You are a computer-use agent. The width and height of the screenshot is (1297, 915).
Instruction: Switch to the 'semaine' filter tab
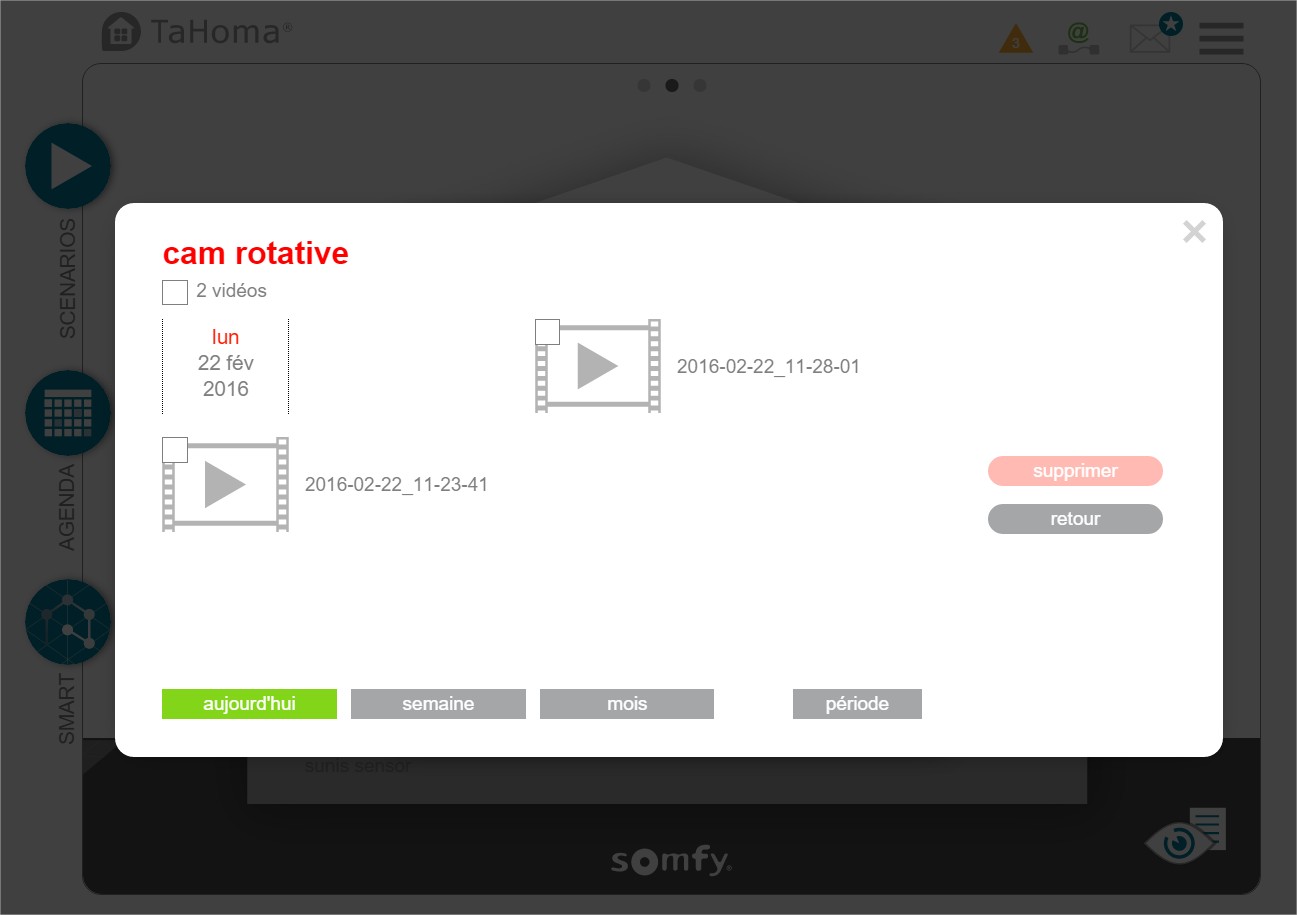[x=438, y=704]
